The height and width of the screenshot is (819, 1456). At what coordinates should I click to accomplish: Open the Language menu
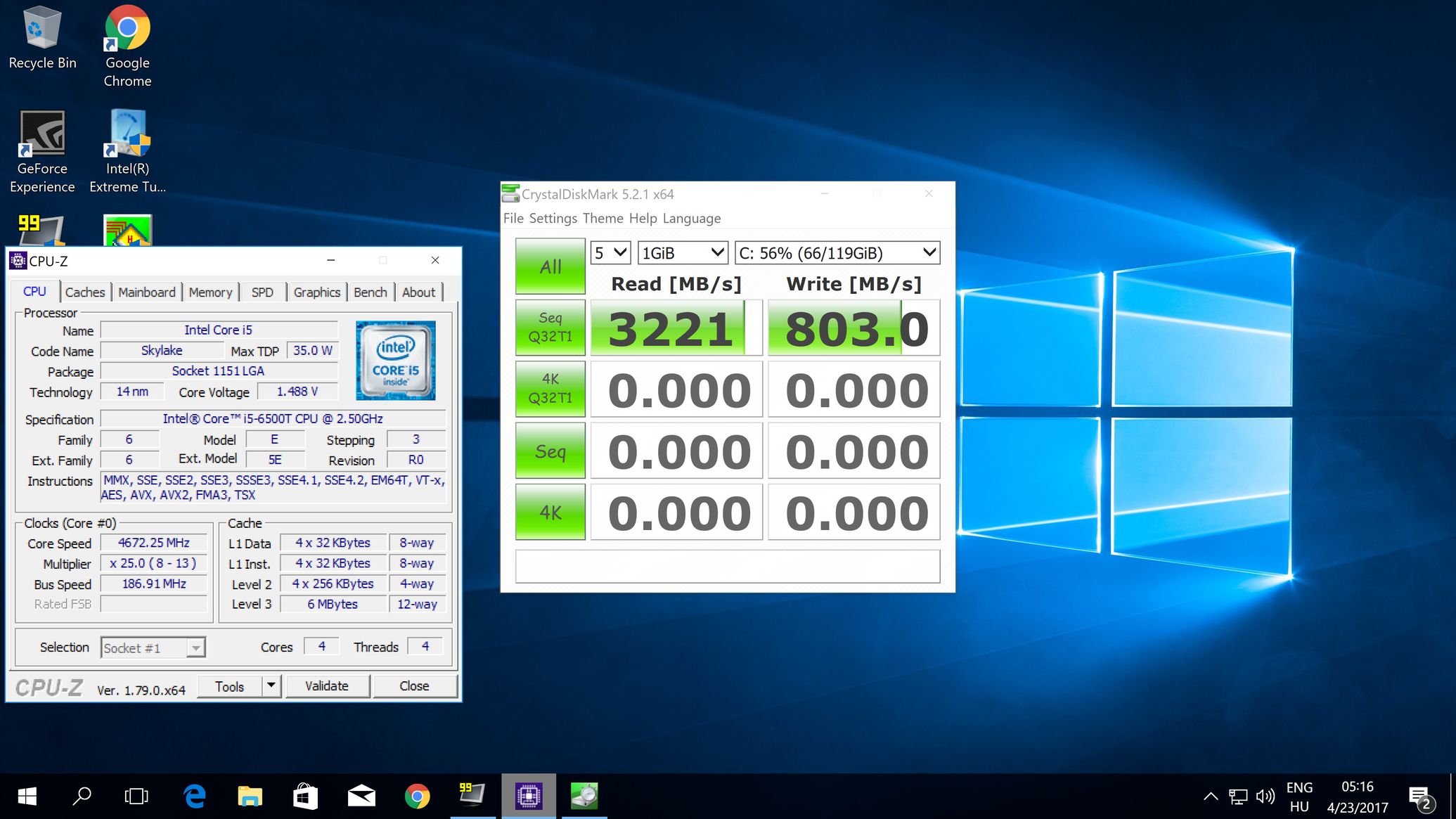(692, 218)
